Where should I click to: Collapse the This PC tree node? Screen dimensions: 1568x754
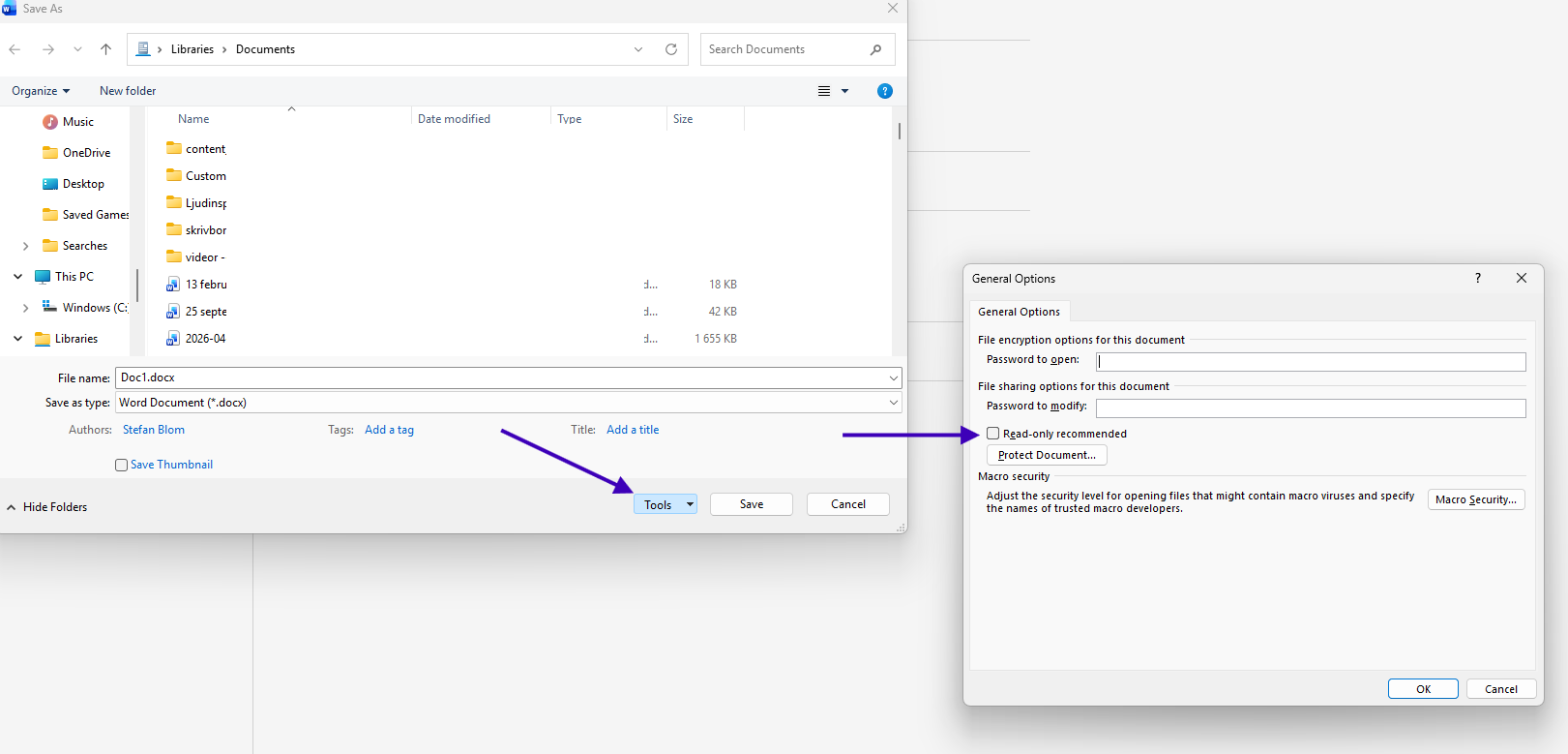coord(18,277)
